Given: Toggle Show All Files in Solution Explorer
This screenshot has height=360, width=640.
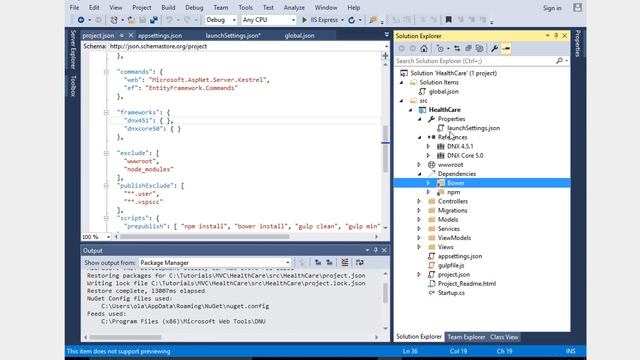Looking at the screenshot, I should click(x=480, y=49).
